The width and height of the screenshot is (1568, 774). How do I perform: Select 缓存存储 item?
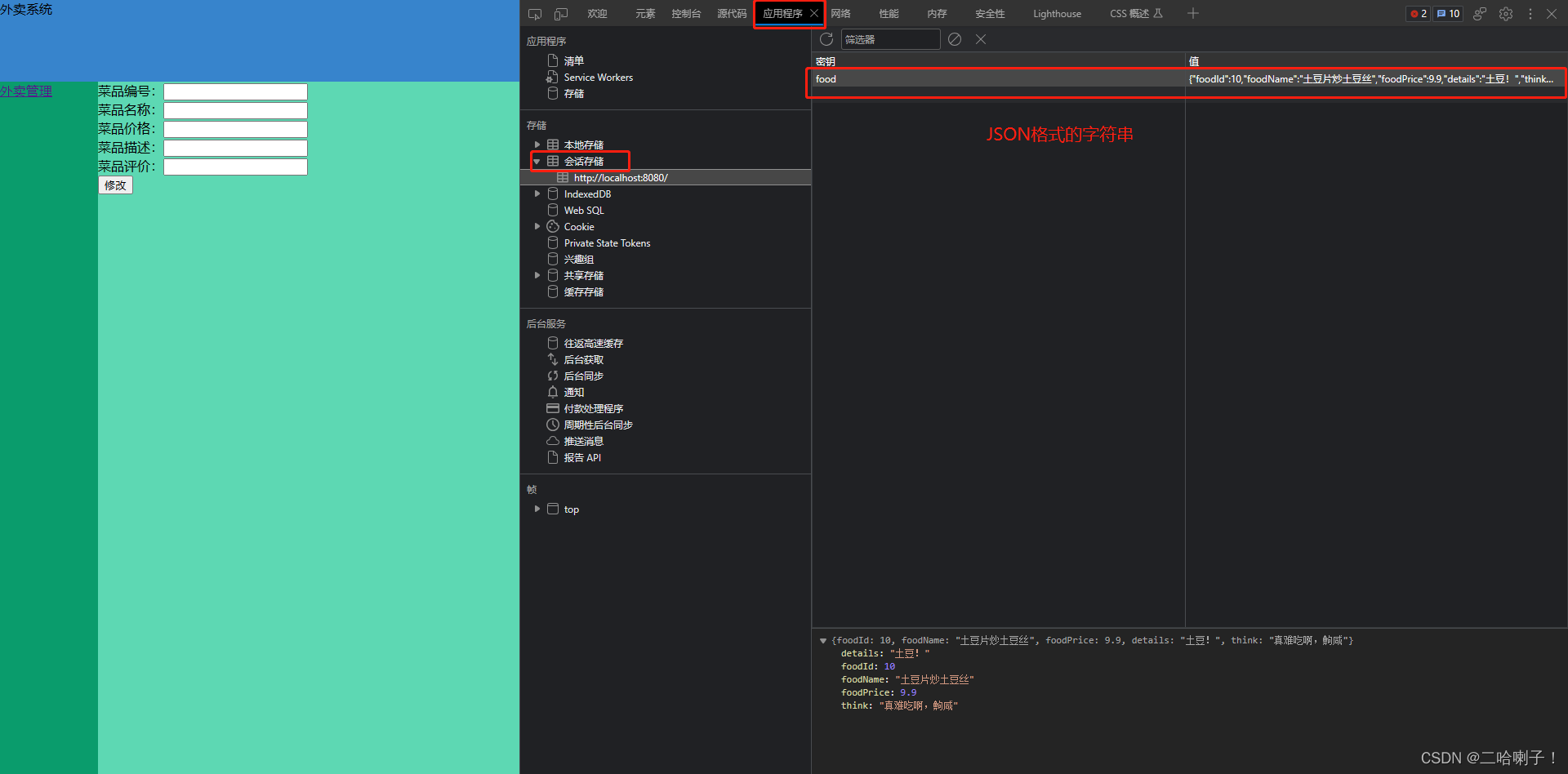coord(584,291)
